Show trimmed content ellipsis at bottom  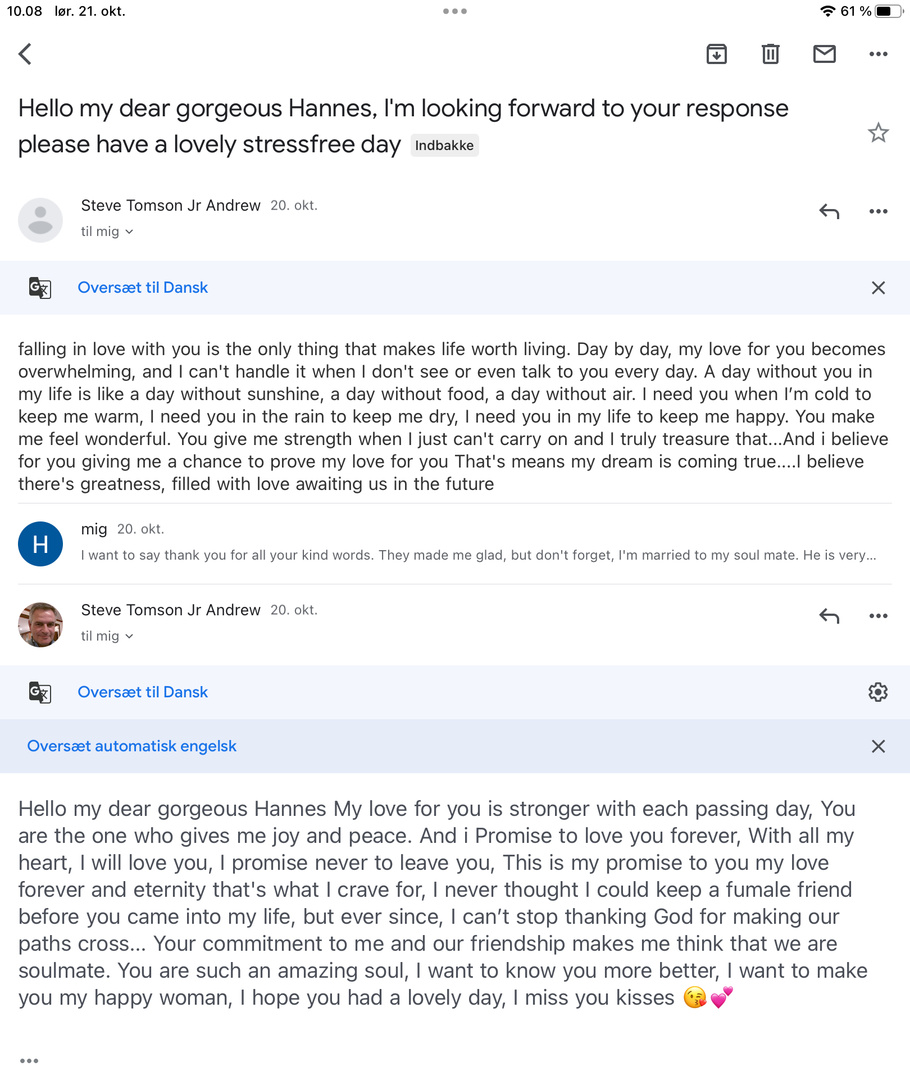pyautogui.click(x=29, y=1061)
